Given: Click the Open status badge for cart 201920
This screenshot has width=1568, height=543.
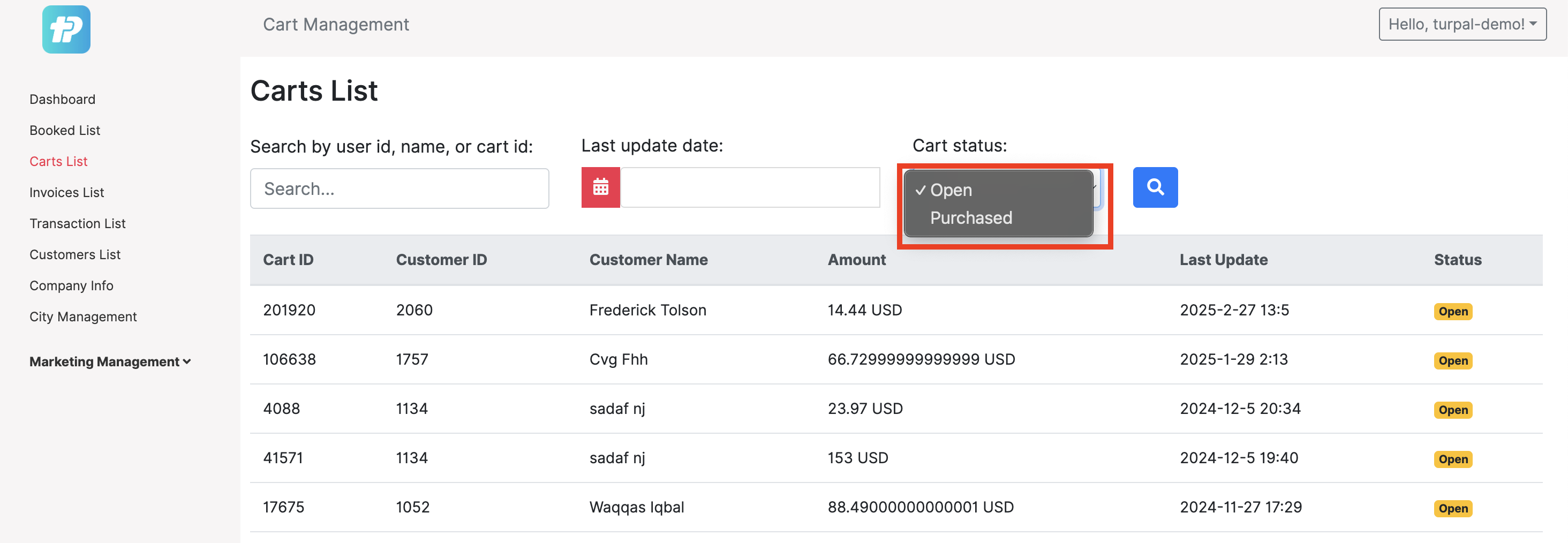Looking at the screenshot, I should 1452,311.
